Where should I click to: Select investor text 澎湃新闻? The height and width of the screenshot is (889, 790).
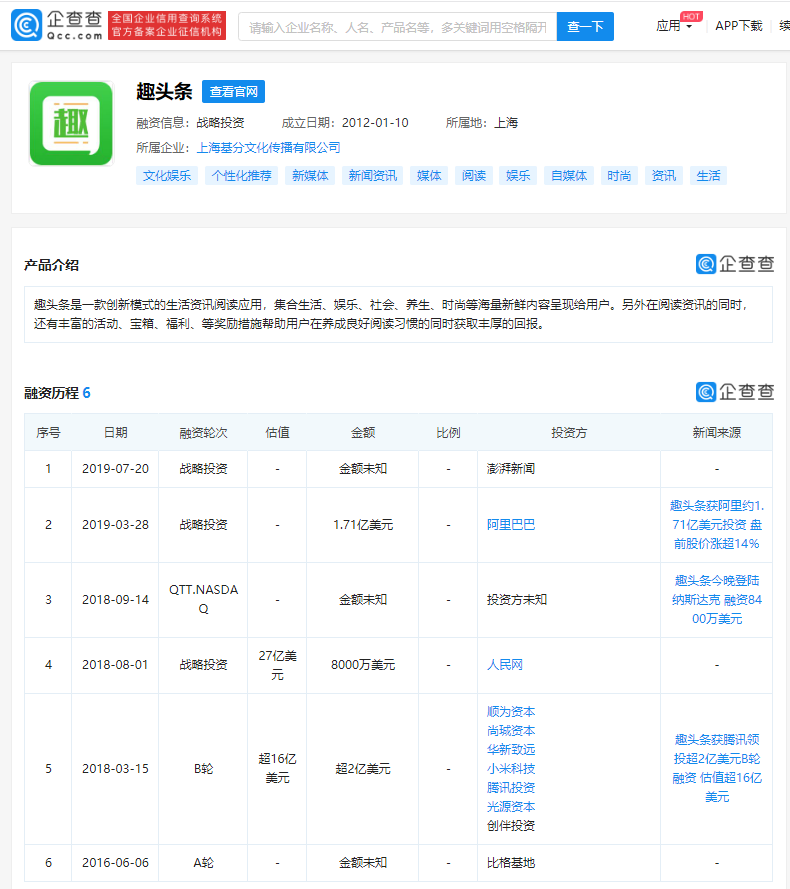pos(510,469)
